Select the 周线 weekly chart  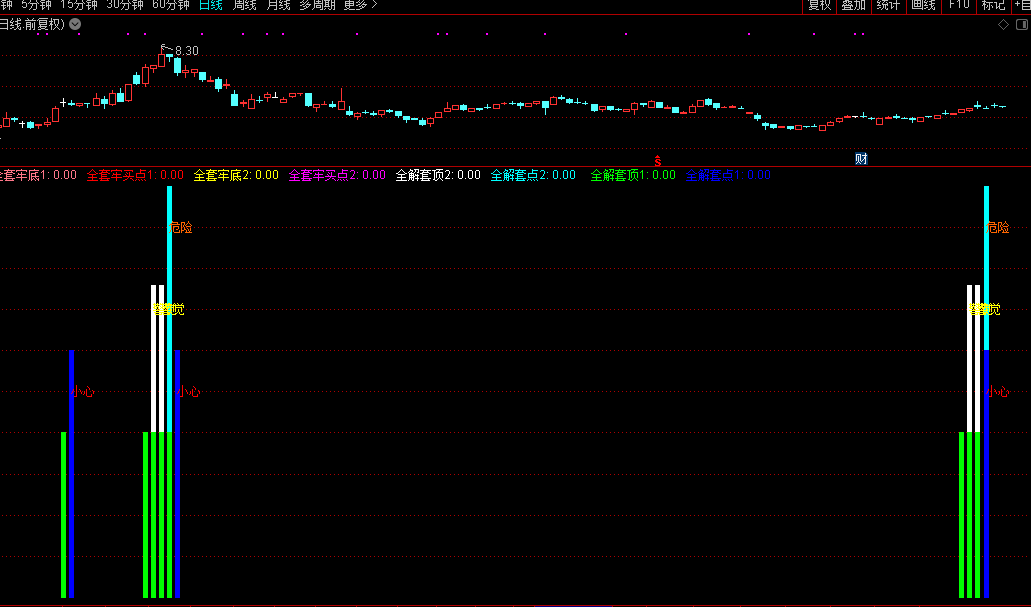pyautogui.click(x=244, y=5)
